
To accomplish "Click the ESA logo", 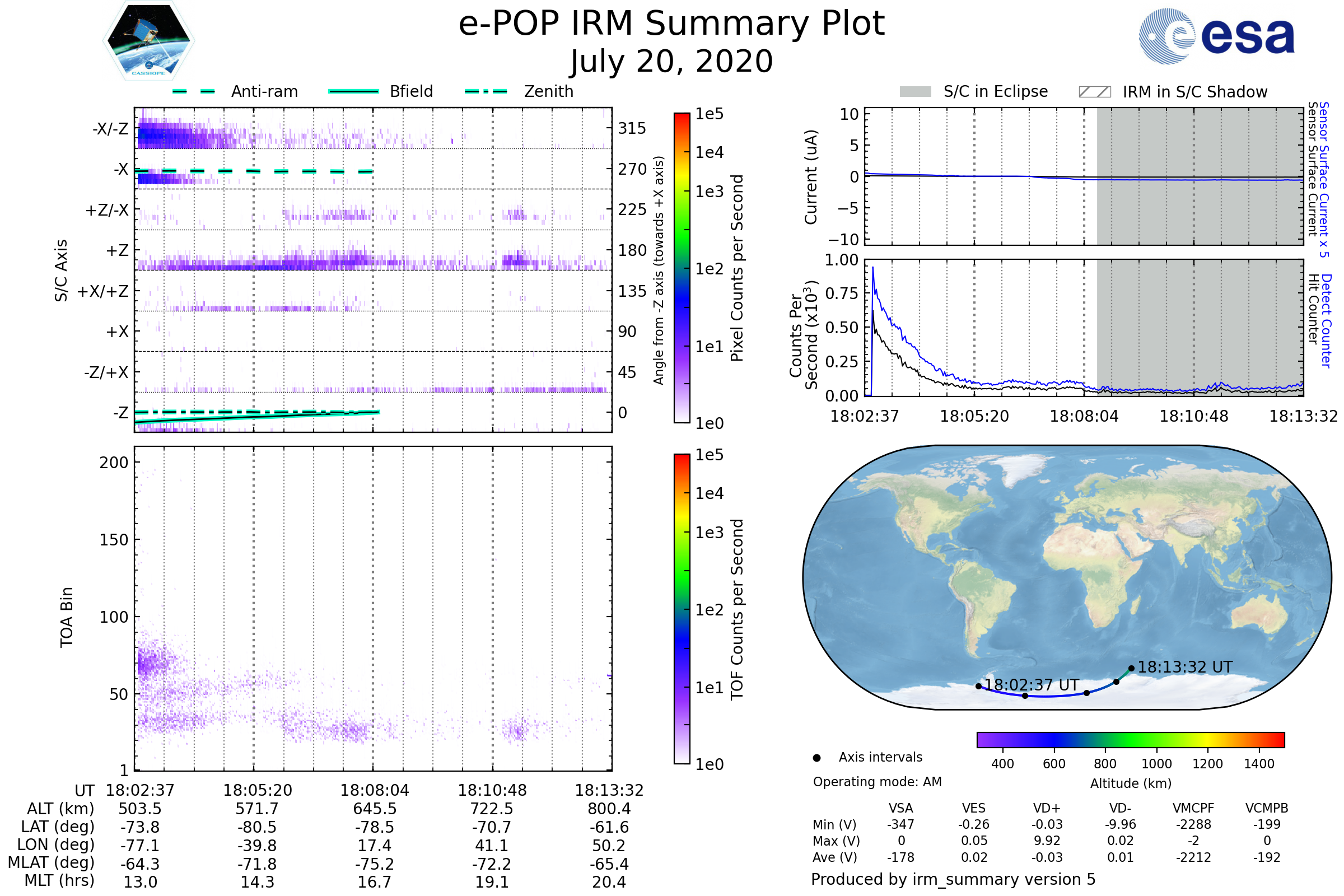I will pyautogui.click(x=1216, y=36).
